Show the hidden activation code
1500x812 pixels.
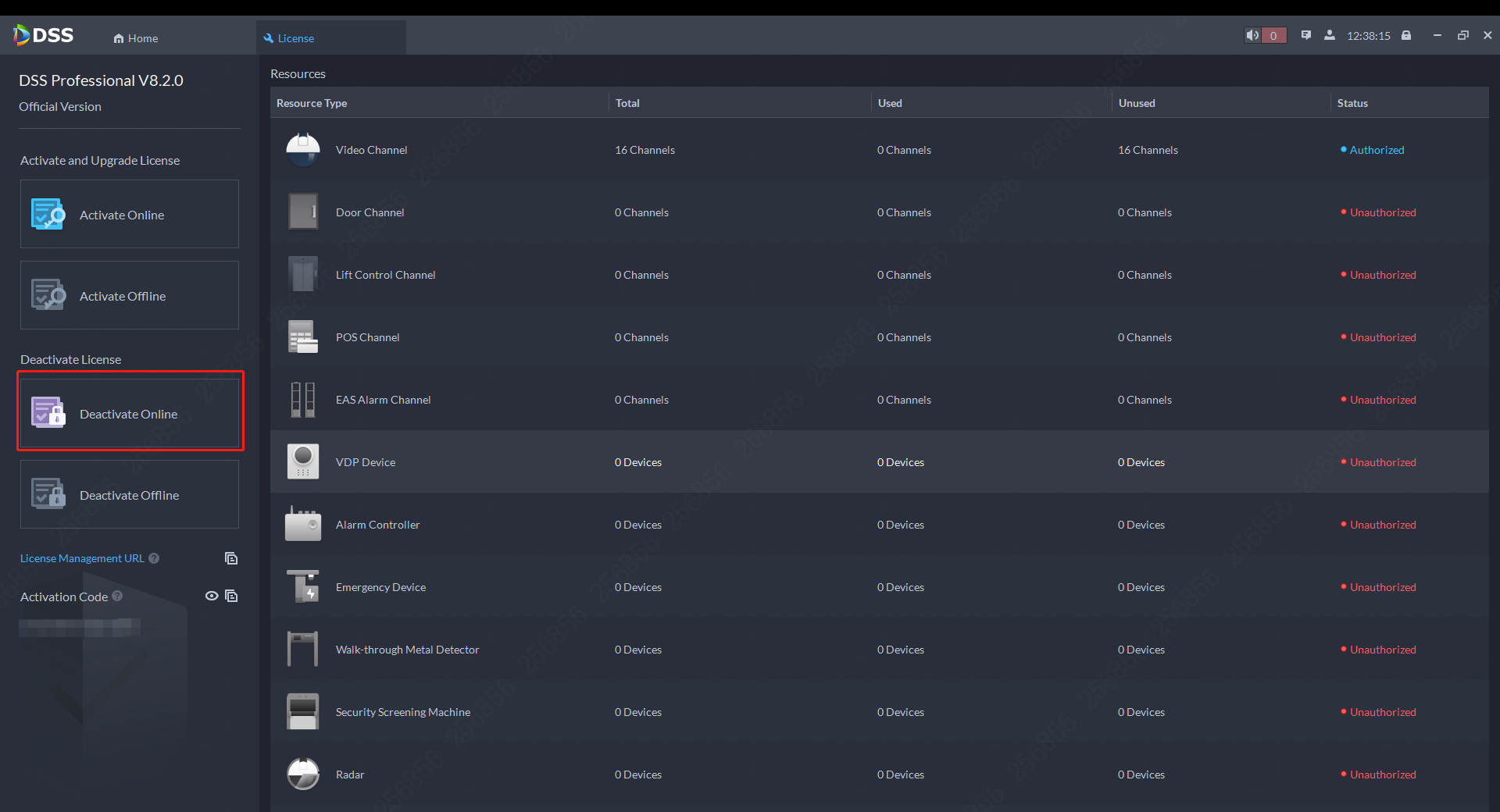point(211,596)
